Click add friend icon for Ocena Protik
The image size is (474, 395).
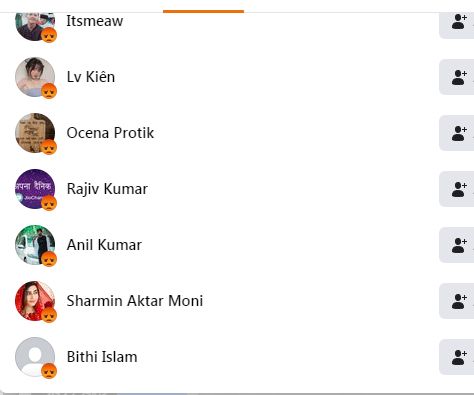pyautogui.click(x=457, y=133)
